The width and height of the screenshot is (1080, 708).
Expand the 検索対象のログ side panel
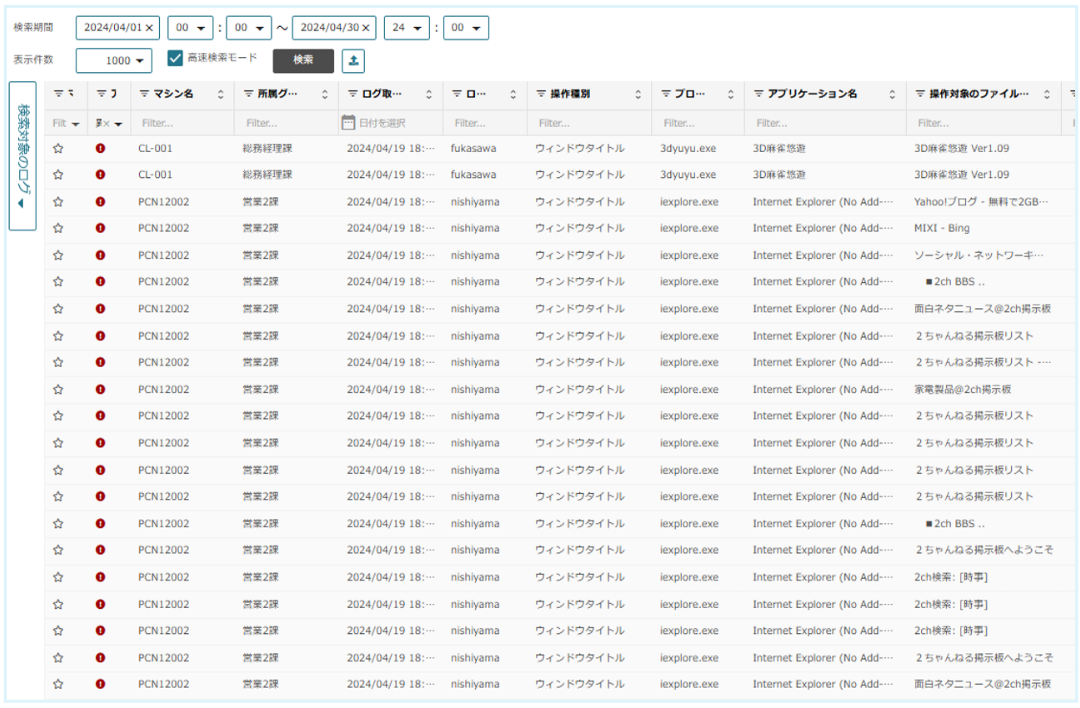(23, 156)
